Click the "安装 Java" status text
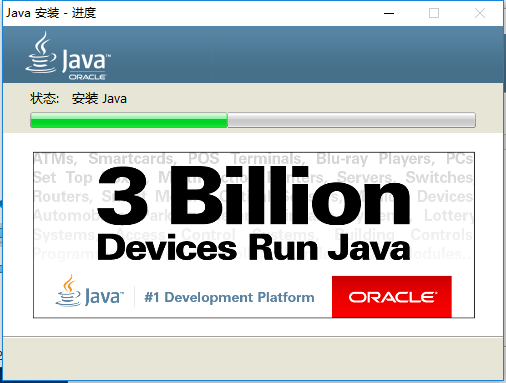Viewport: 506px width, 383px height. [x=99, y=99]
